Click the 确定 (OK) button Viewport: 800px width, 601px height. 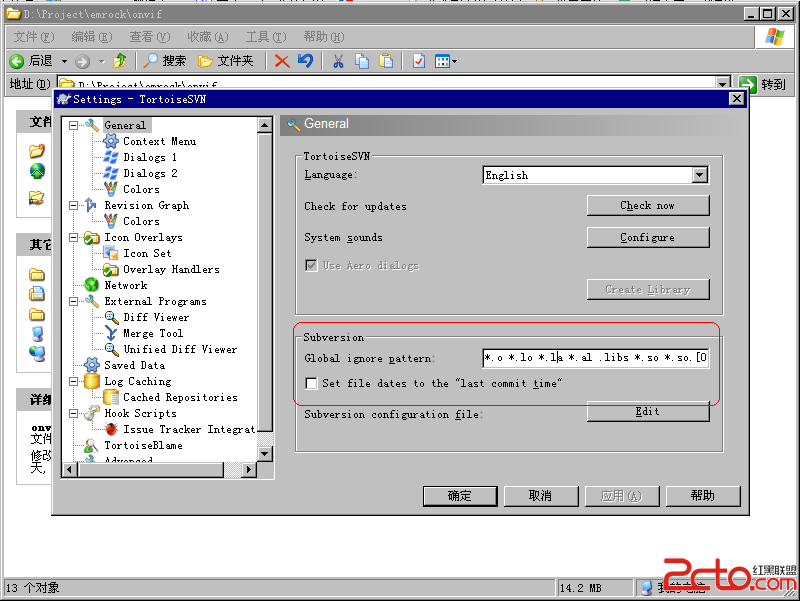click(x=460, y=495)
